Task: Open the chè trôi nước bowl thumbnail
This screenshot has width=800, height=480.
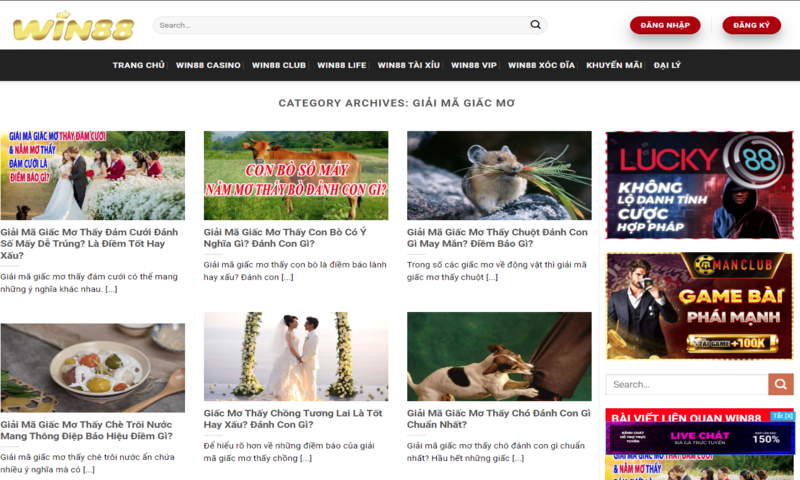Action: point(92,368)
